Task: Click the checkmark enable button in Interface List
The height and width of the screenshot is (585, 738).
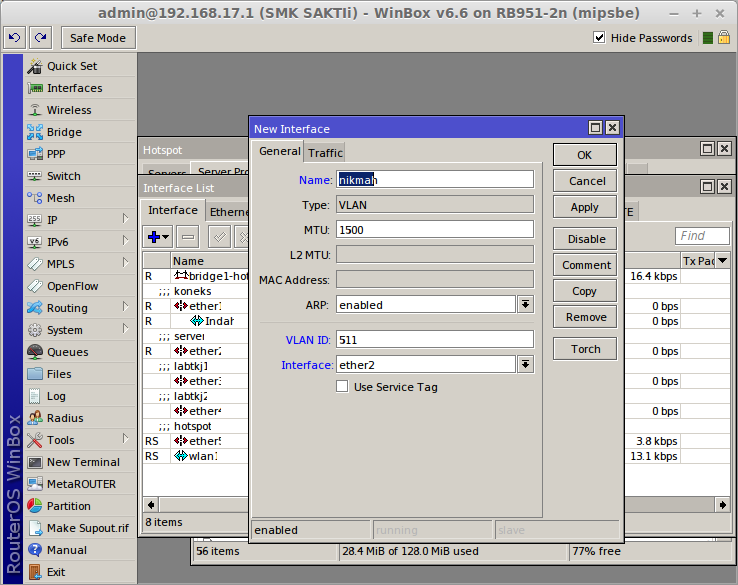Action: [x=219, y=237]
